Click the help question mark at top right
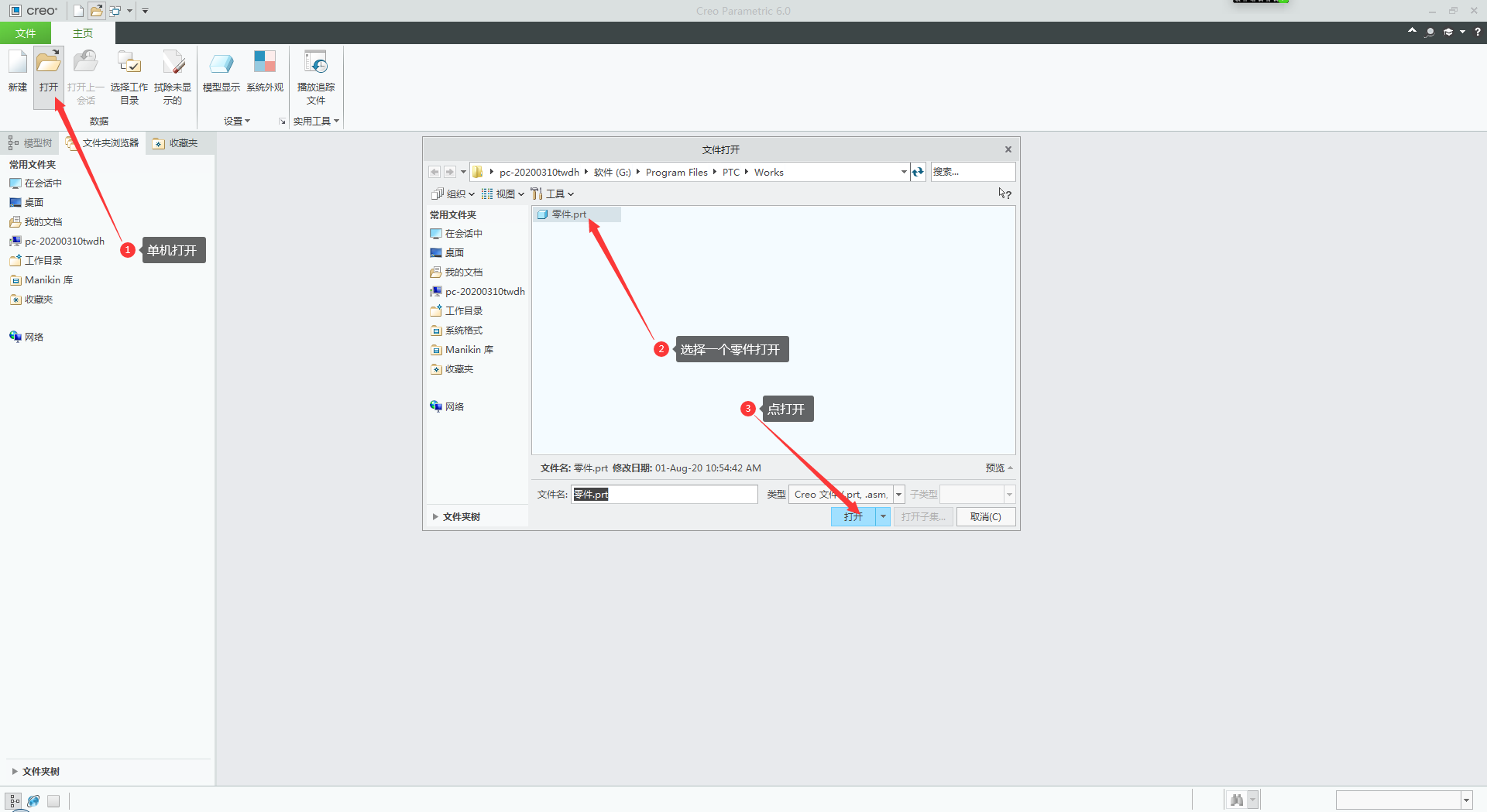Viewport: 1487px width, 812px height. pyautogui.click(x=1477, y=32)
